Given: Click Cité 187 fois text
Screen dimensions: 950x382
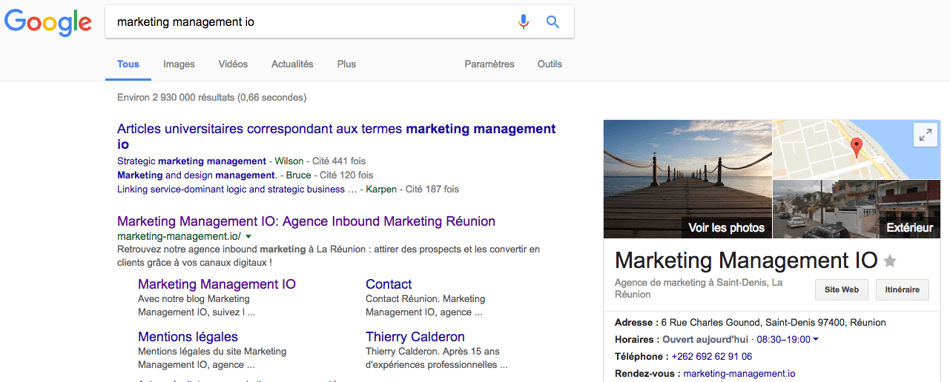Looking at the screenshot, I should pos(432,189).
